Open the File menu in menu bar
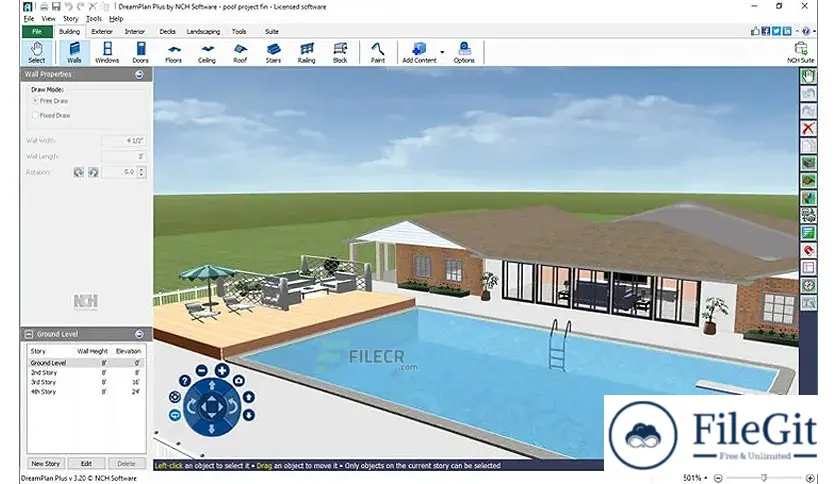Image resolution: width=836 pixels, height=484 pixels. pos(29,19)
